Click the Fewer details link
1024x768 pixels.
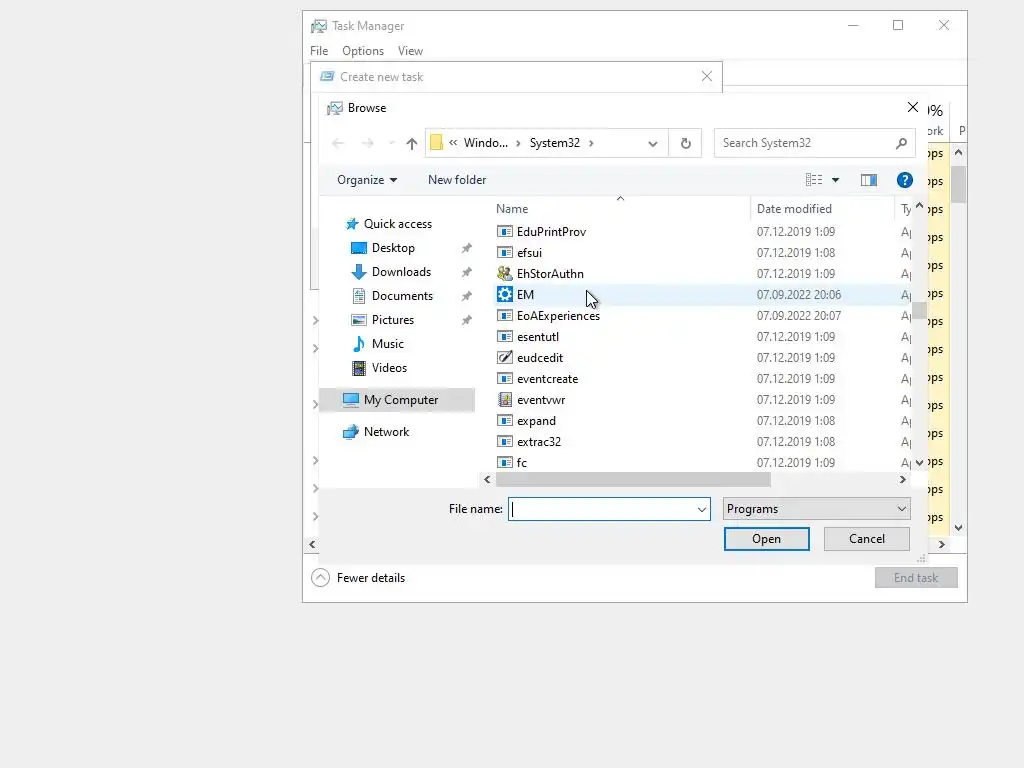[371, 578]
